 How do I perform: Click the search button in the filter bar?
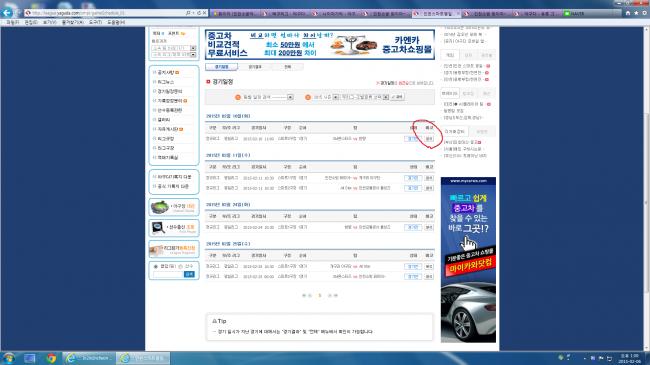tap(398, 97)
